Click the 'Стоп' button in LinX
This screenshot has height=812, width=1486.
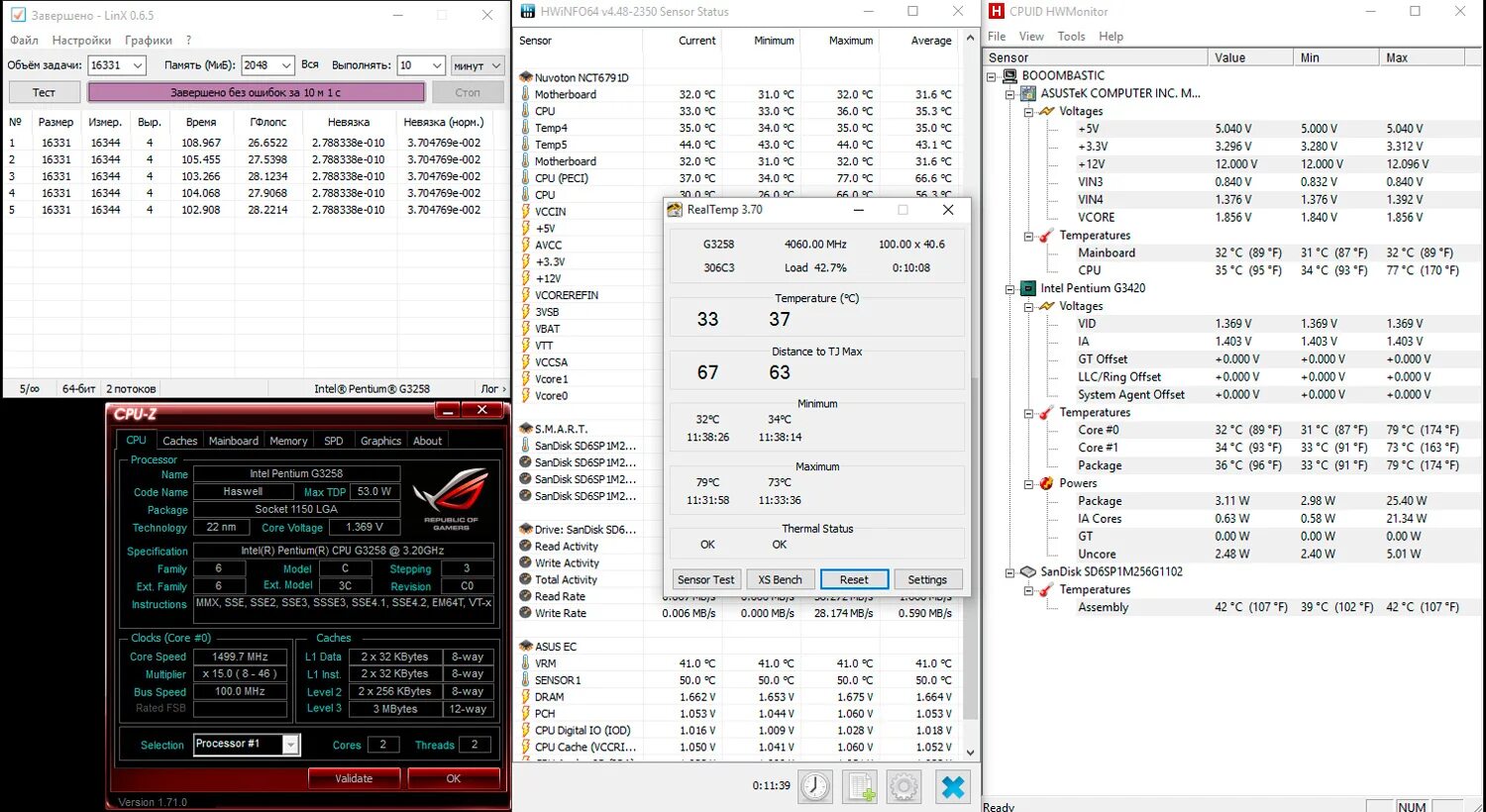coord(468,92)
